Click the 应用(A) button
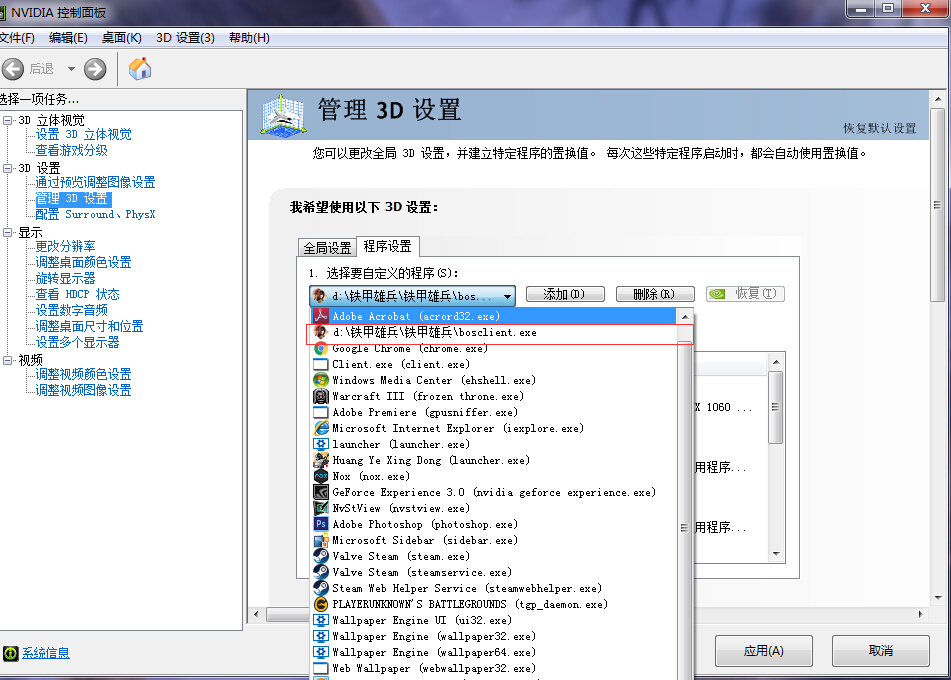 click(764, 651)
